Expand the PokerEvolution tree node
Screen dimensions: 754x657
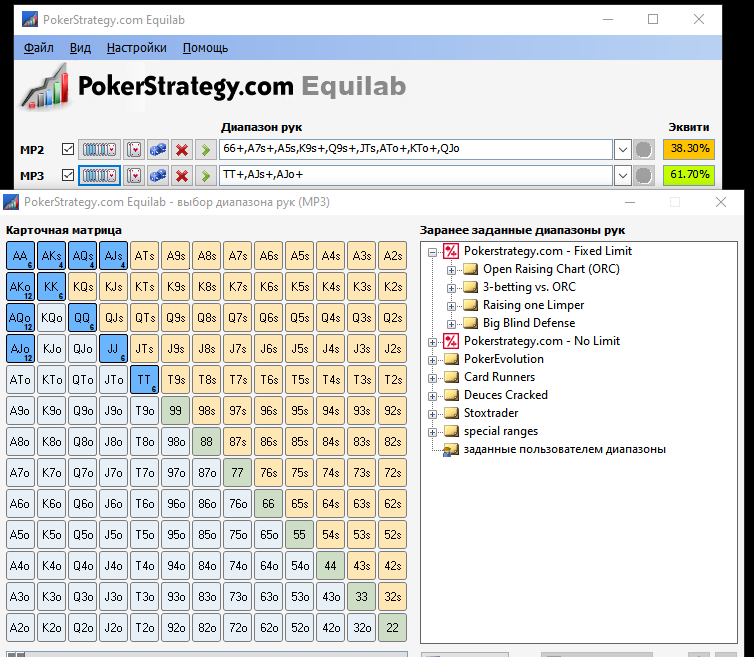coord(432,360)
